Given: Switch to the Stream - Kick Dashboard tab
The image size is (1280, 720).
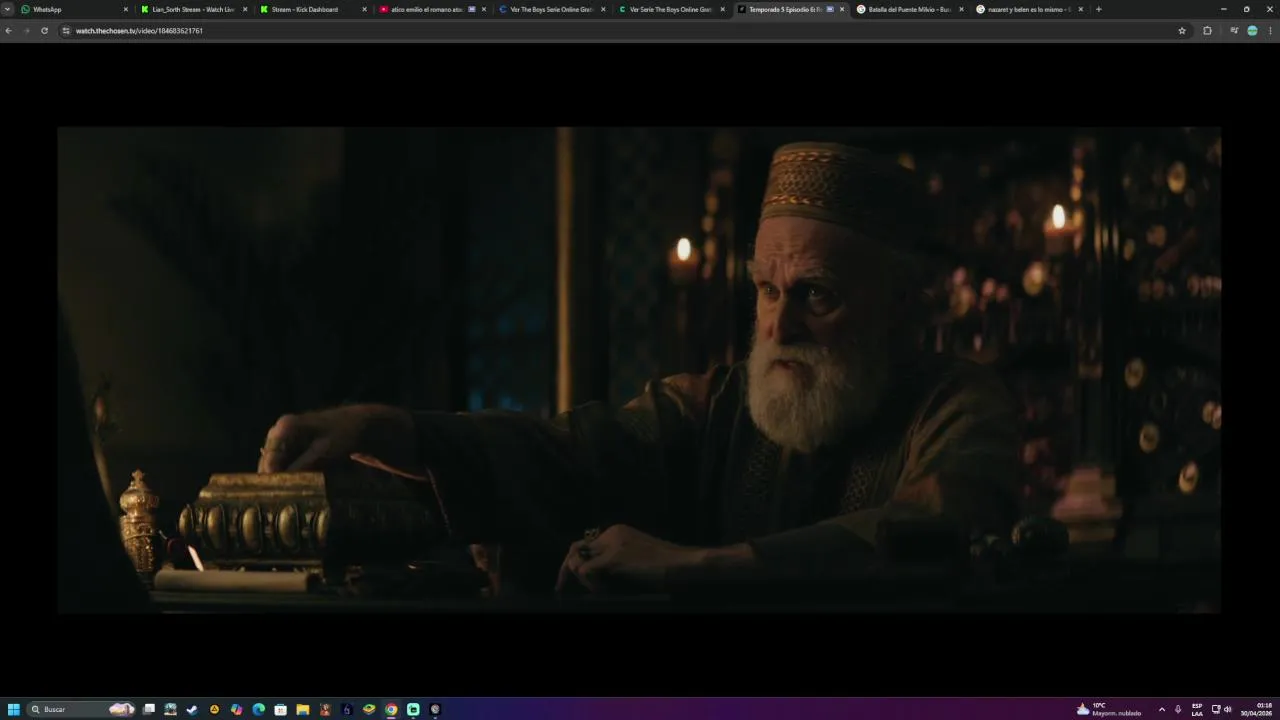Looking at the screenshot, I should 313,9.
